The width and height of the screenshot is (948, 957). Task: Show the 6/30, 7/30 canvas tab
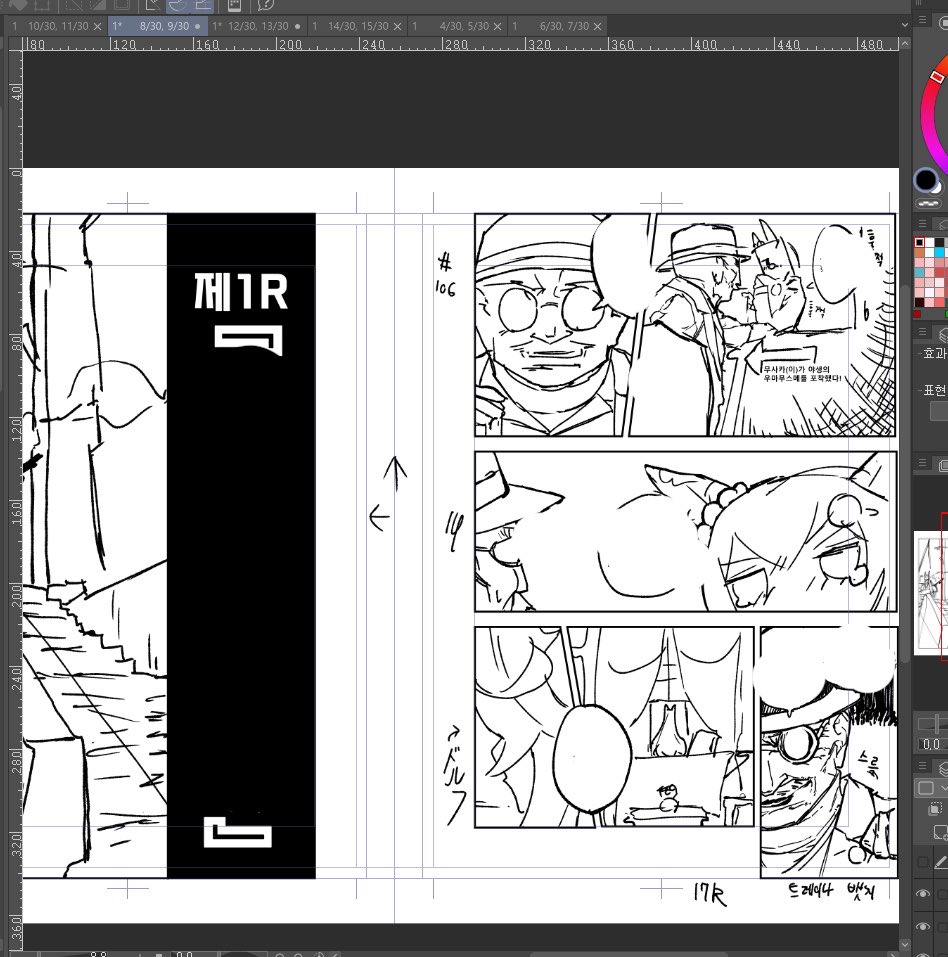[x=558, y=26]
